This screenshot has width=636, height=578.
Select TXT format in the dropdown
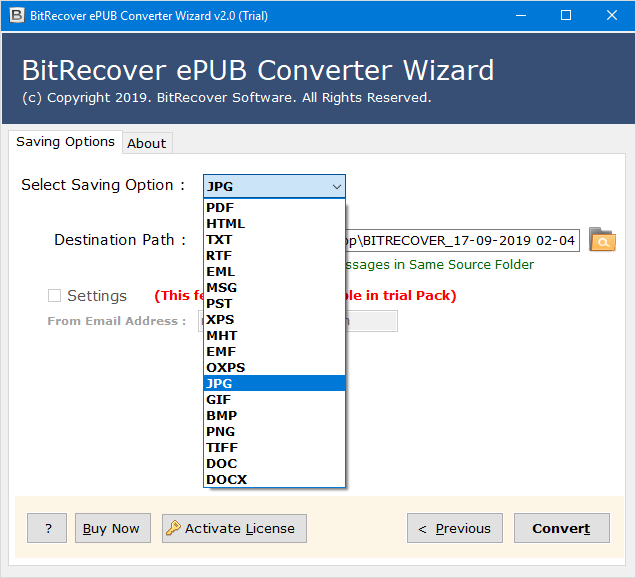click(274, 239)
